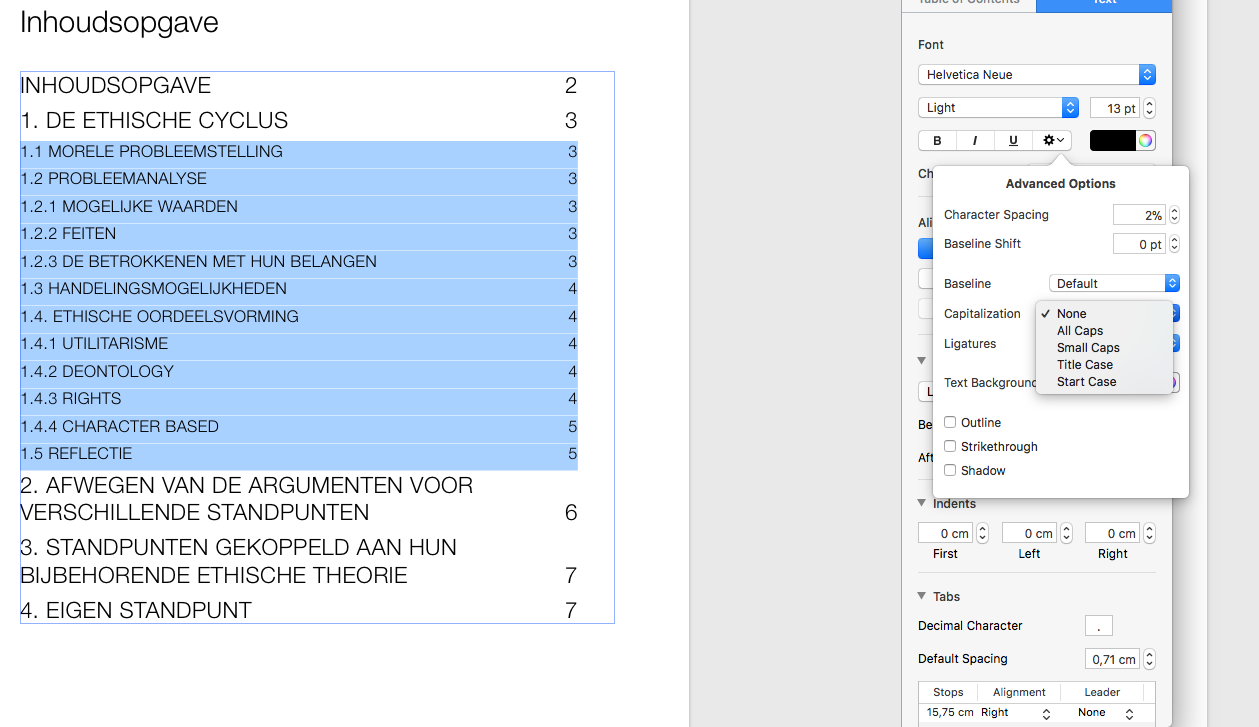Enable Strikethrough for the text
Screen dimensions: 1259x727
tap(950, 446)
